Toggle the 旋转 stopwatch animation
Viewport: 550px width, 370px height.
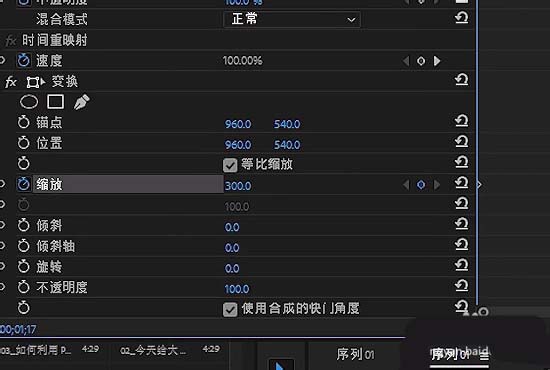[x=24, y=267]
